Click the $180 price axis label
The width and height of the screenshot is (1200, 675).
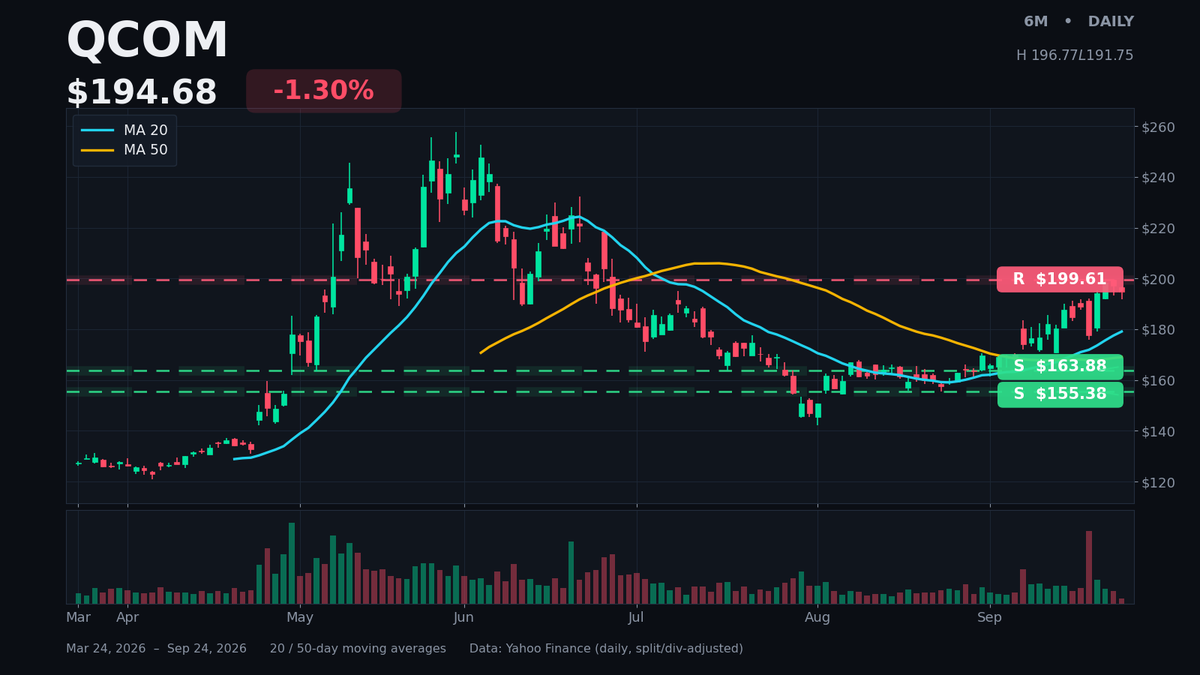[x=1158, y=330]
